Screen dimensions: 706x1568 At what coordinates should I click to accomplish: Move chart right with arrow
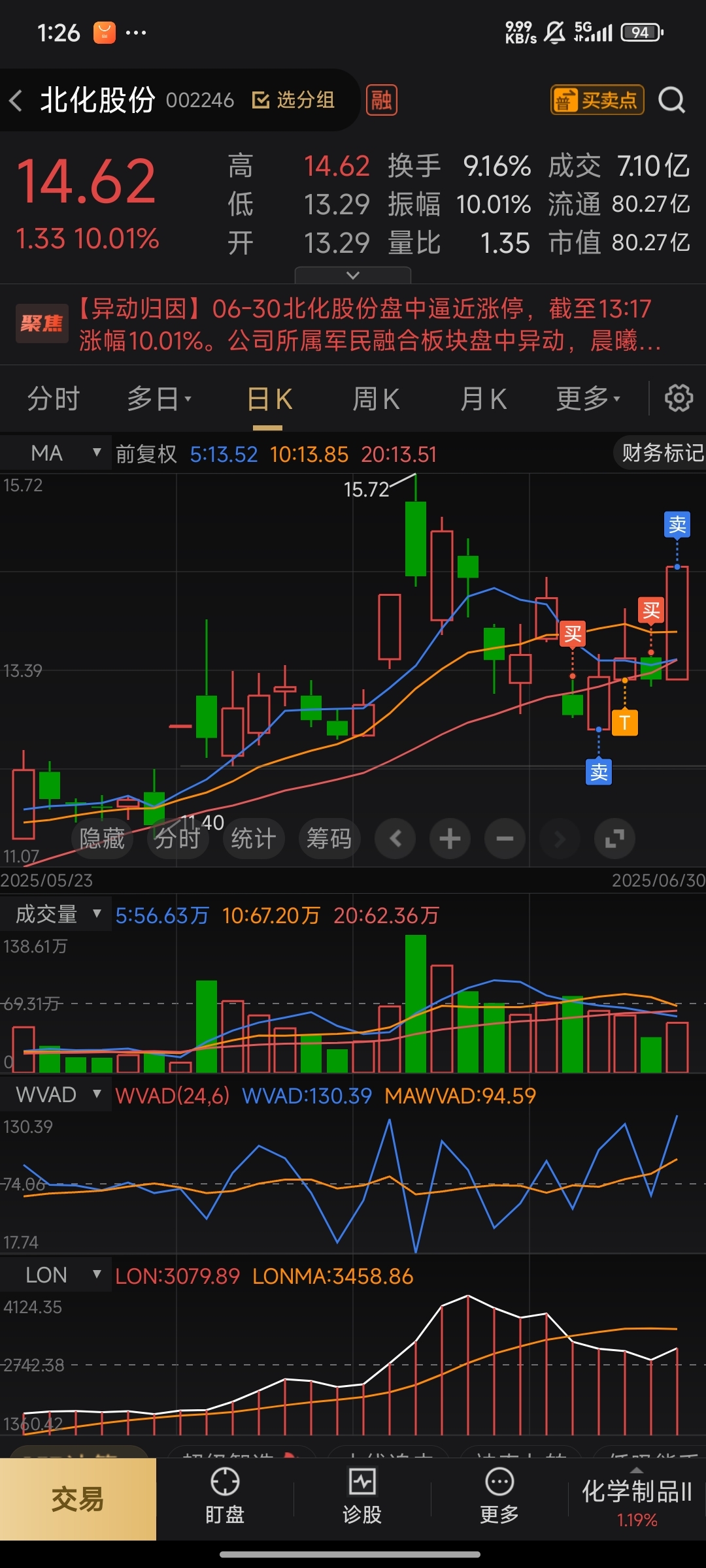[x=560, y=838]
